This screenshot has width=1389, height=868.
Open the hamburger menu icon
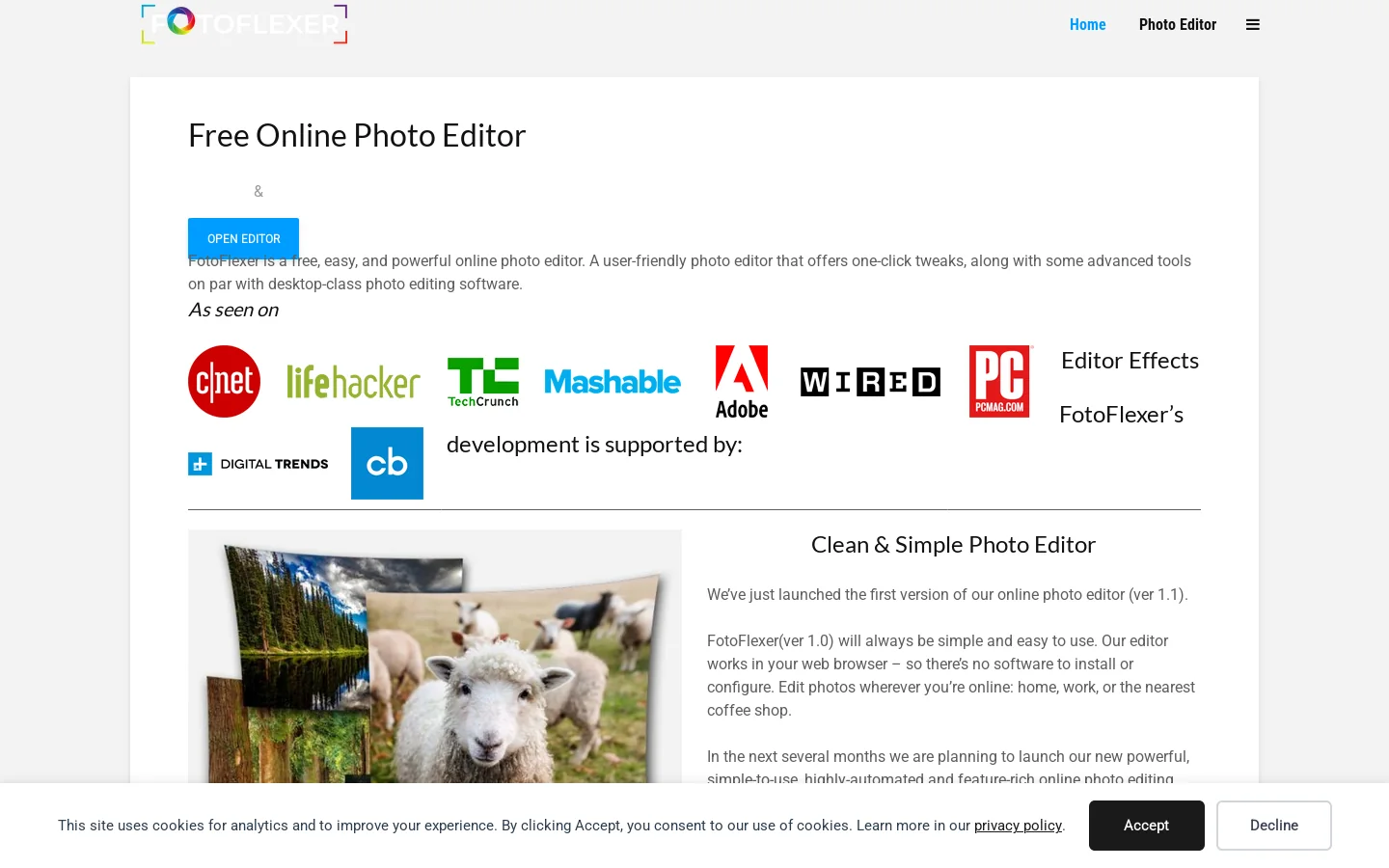pos(1253,25)
